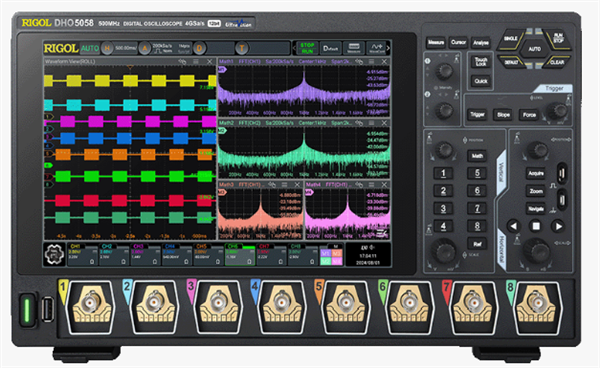Close the Math3 FFT window

[297, 184]
